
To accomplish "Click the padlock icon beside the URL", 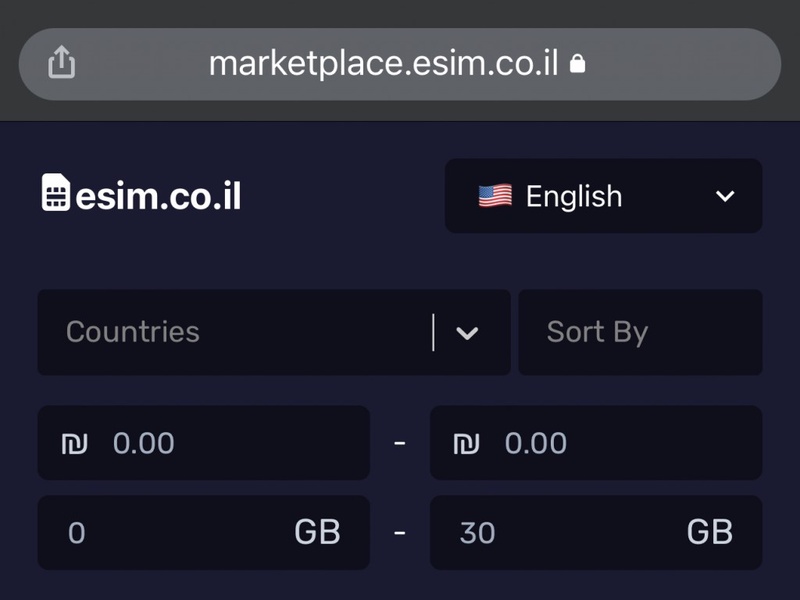I will [578, 64].
